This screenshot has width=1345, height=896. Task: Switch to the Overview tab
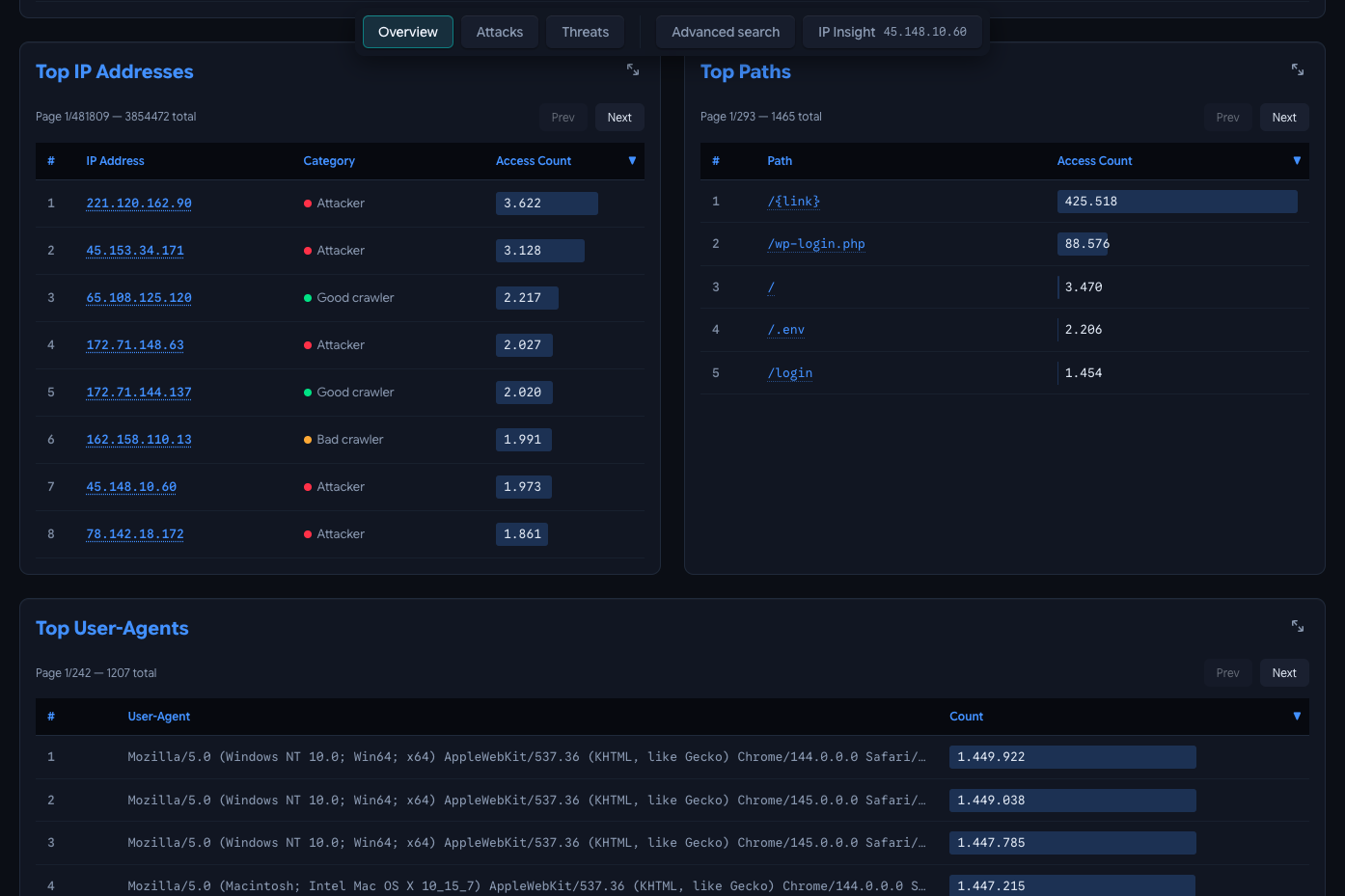pyautogui.click(x=408, y=32)
